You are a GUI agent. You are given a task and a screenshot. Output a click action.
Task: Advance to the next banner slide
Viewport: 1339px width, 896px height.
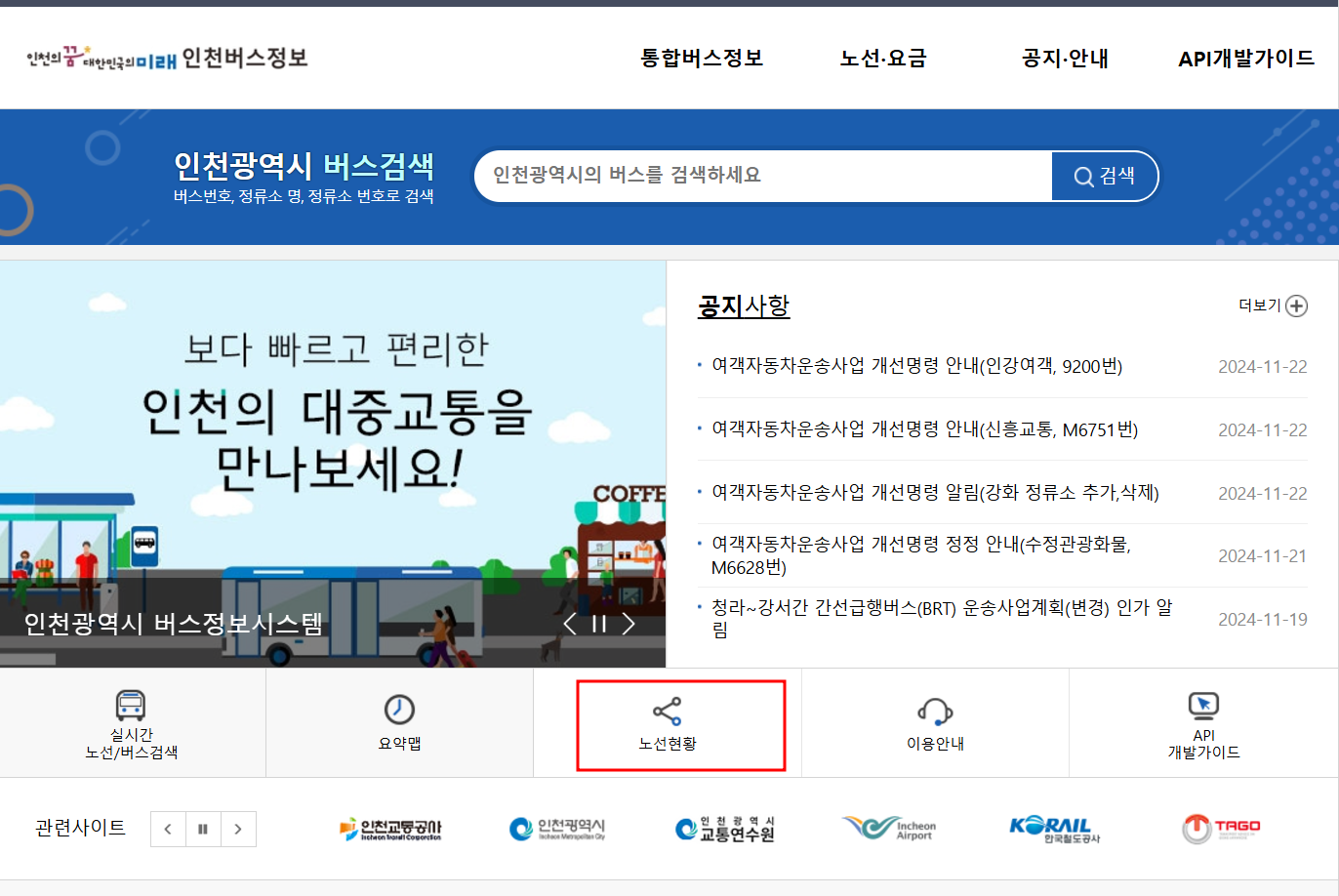(x=629, y=622)
